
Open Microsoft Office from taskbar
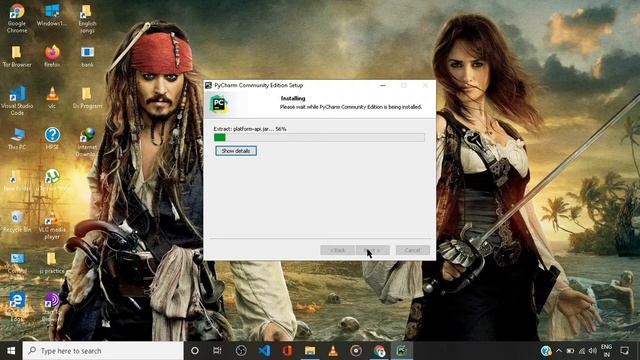[x=287, y=351]
